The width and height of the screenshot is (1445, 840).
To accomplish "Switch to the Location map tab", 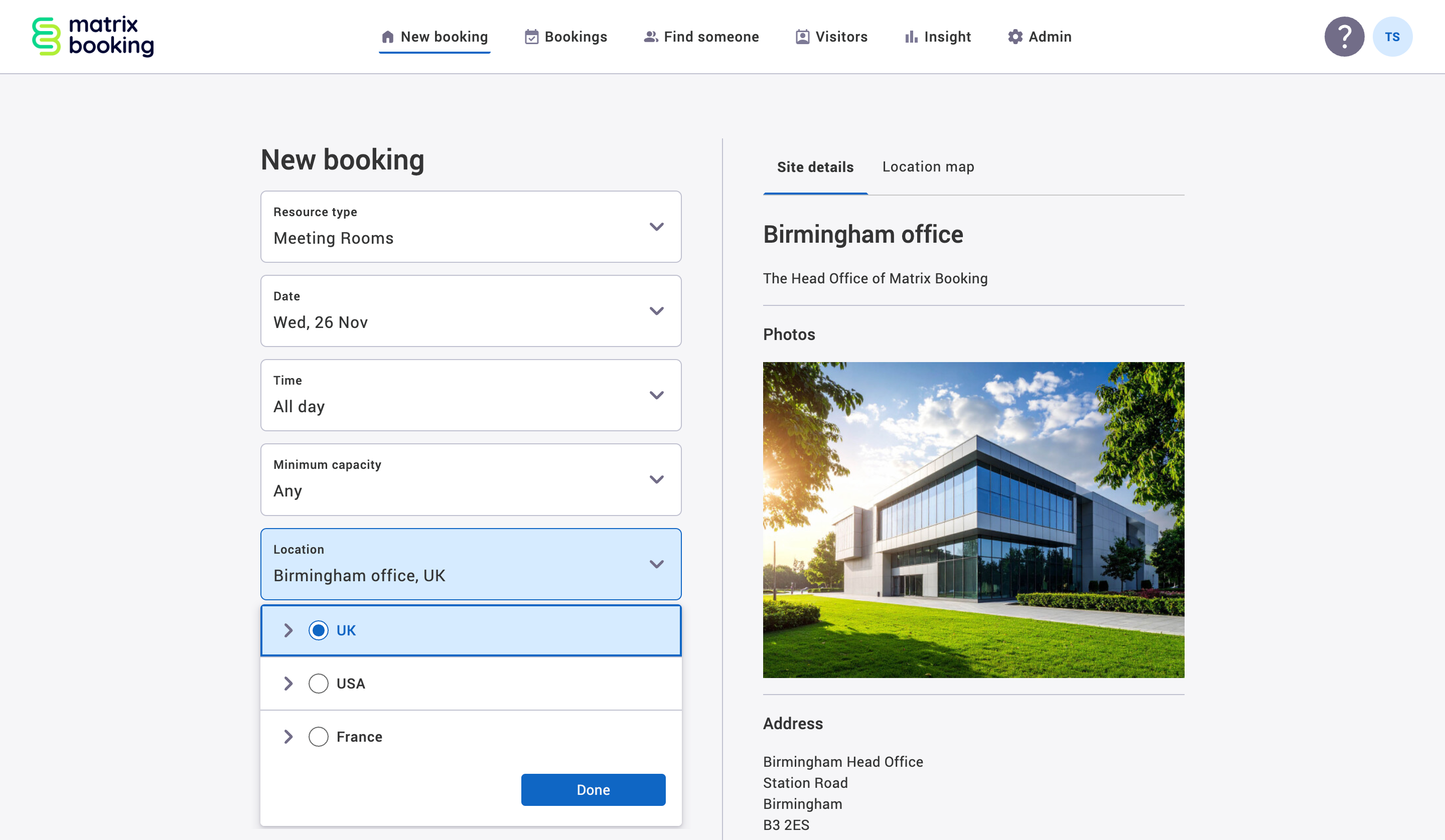I will pyautogui.click(x=927, y=166).
